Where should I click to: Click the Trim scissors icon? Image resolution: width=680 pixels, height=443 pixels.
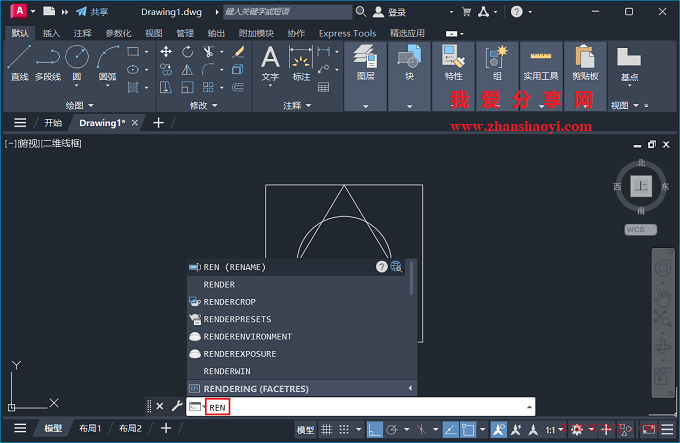[x=208, y=52]
